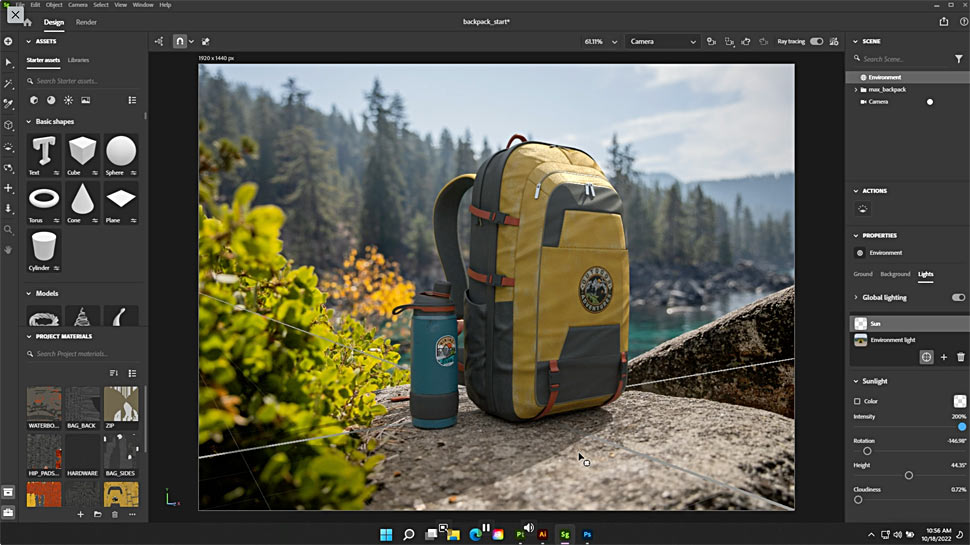Image resolution: width=970 pixels, height=545 pixels.
Task: Switch to the Render tab
Action: coord(86,22)
